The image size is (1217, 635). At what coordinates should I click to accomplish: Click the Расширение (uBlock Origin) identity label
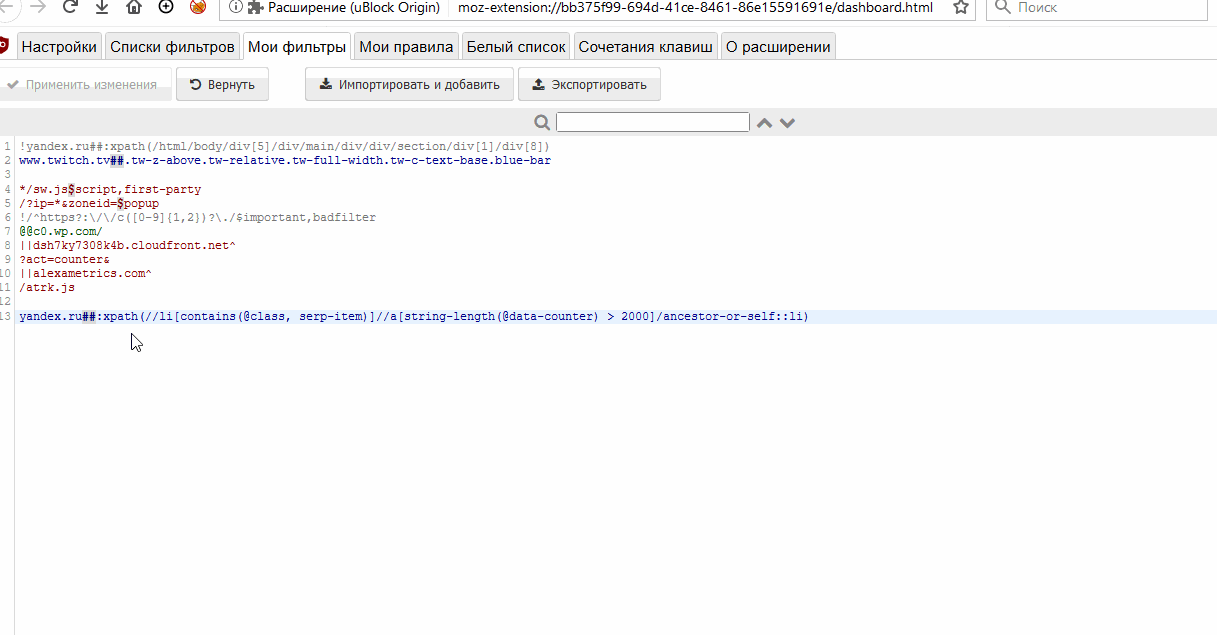click(344, 7)
